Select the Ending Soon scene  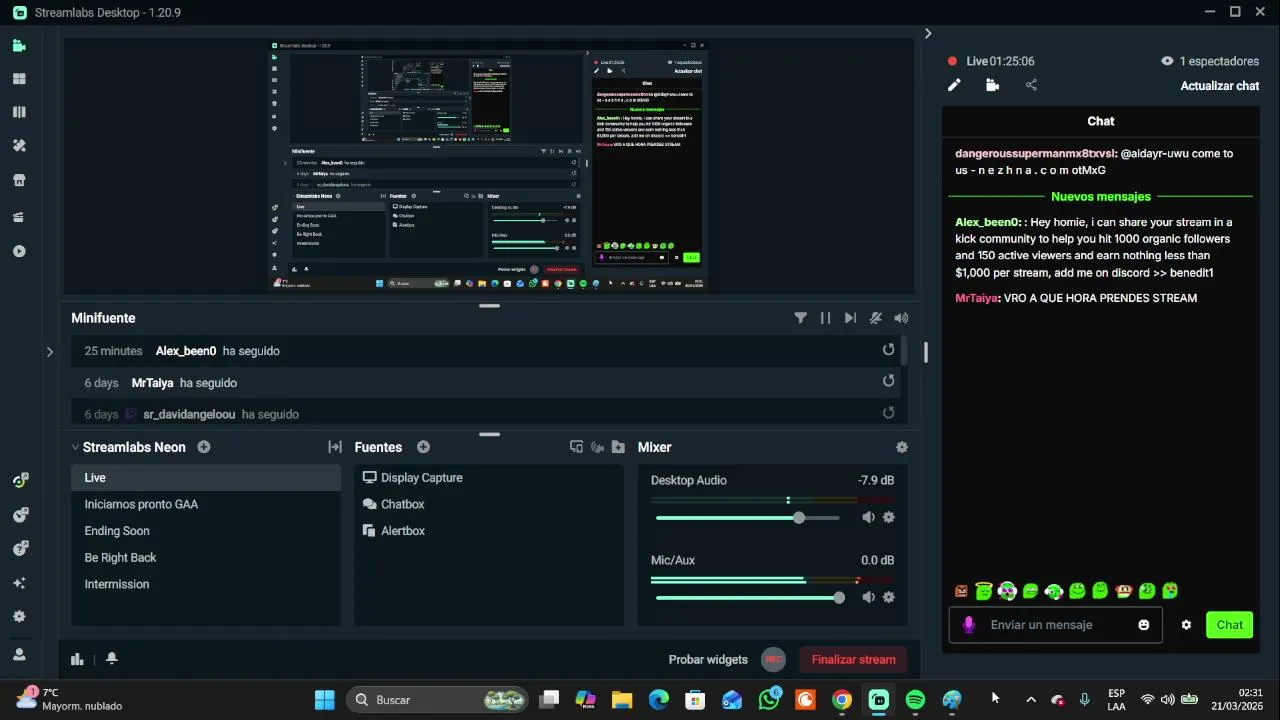[x=206, y=531]
